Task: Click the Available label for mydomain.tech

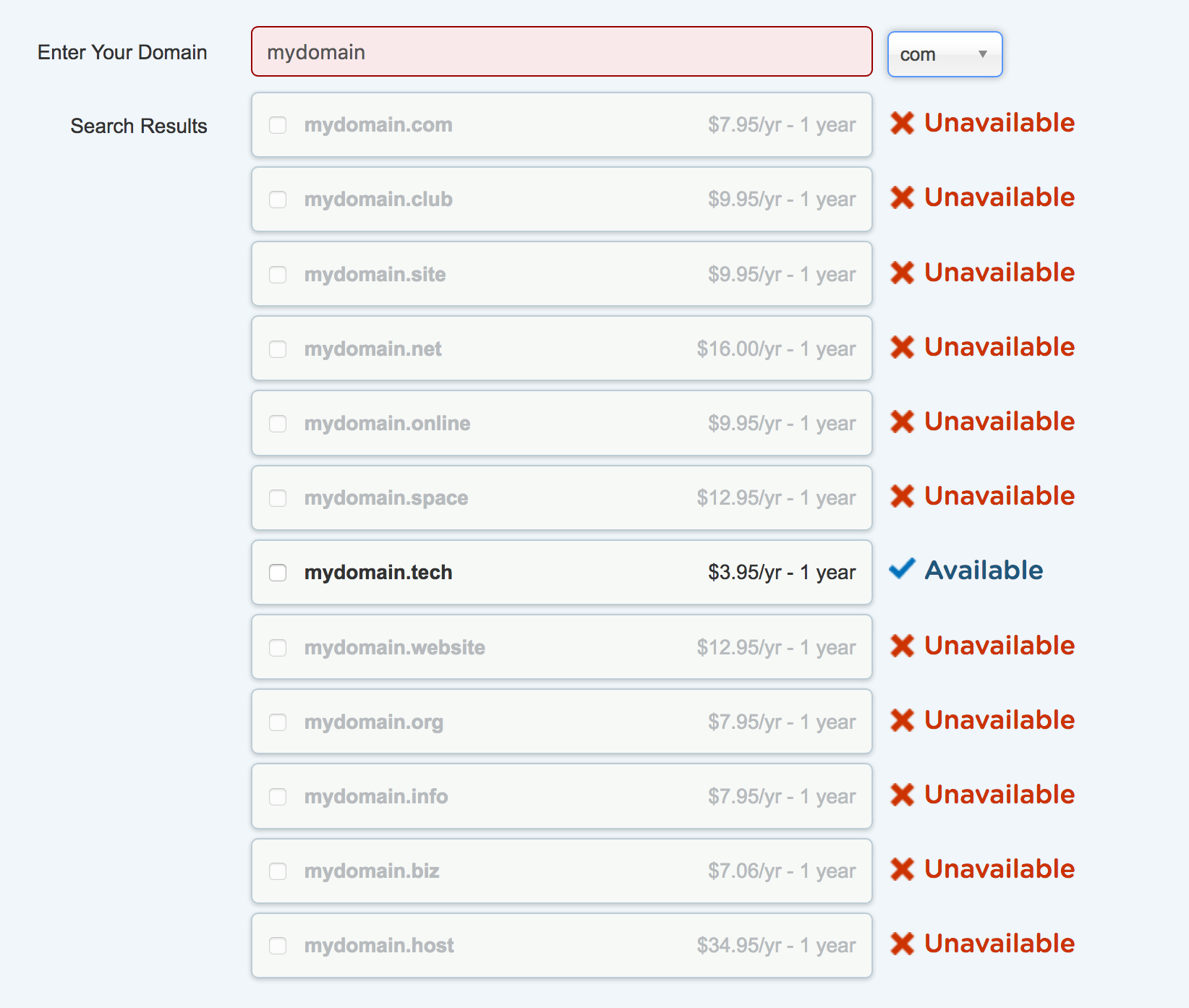Action: 984,569
